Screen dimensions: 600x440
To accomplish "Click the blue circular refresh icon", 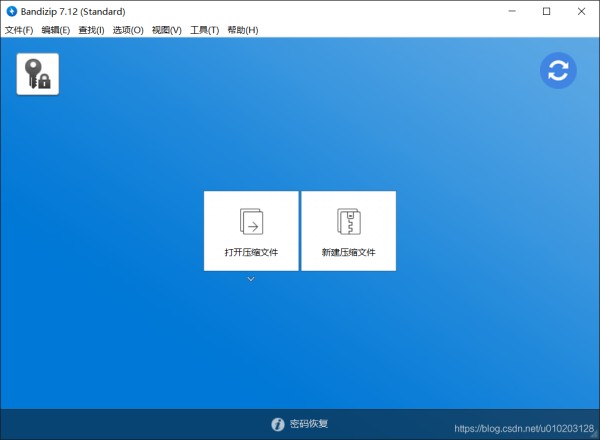I will coord(558,71).
